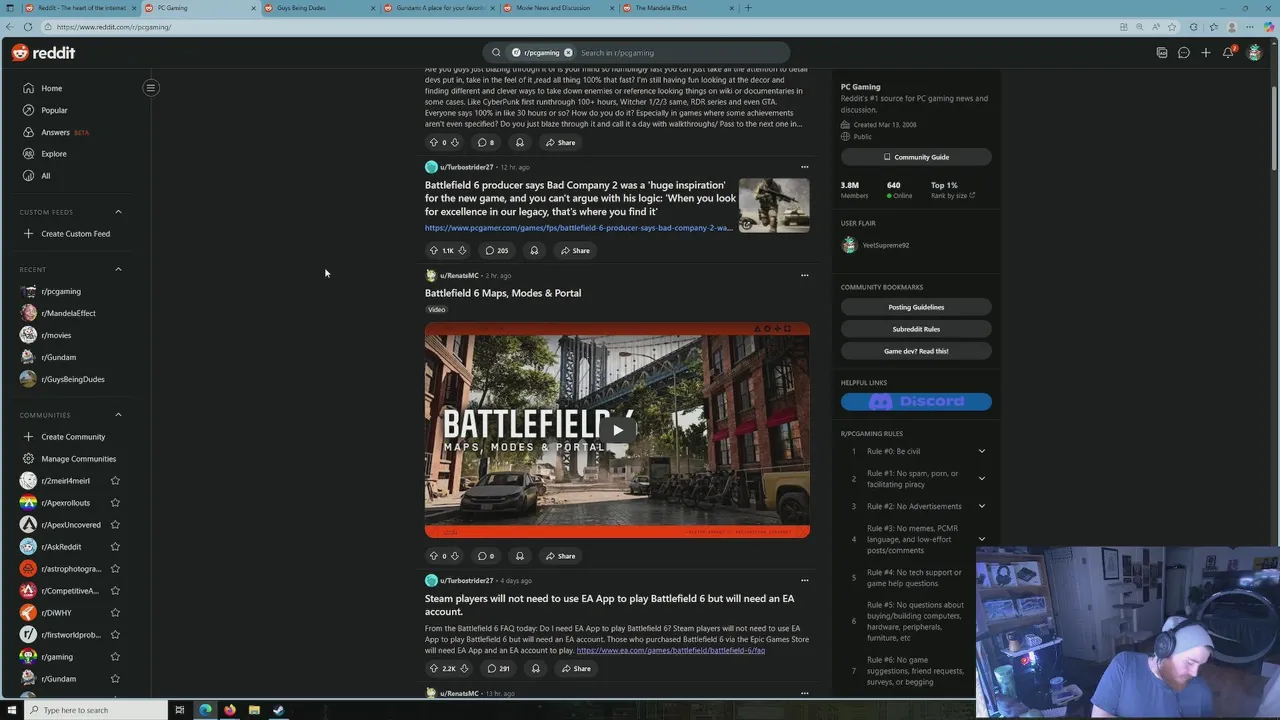Screen dimensions: 1280x720
Task: Downvote the Bad Company 2 inspiration post
Action: [462, 250]
